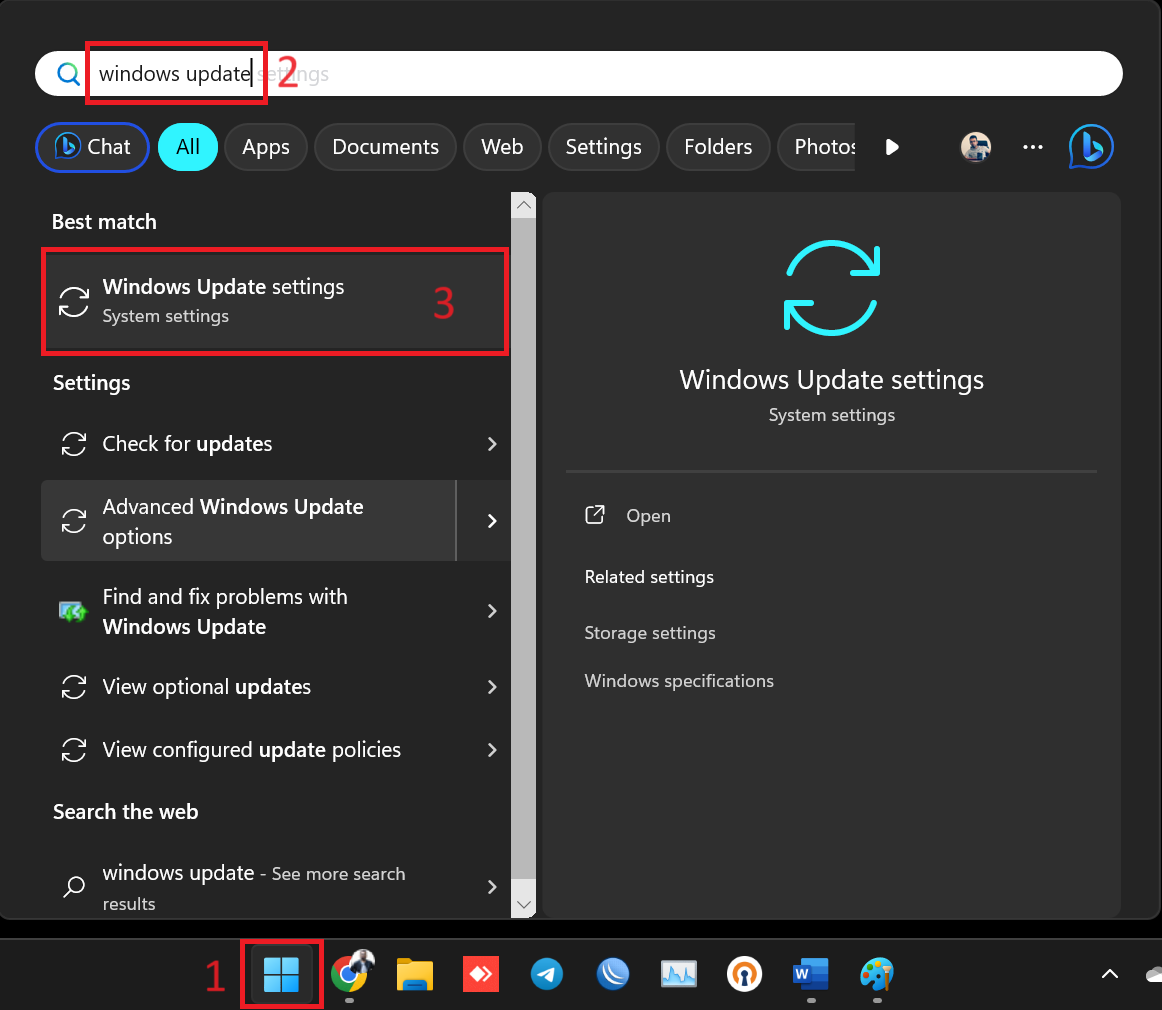The image size is (1162, 1010).
Task: Open the performance monitor chart app in taskbar
Action: pyautogui.click(x=679, y=974)
